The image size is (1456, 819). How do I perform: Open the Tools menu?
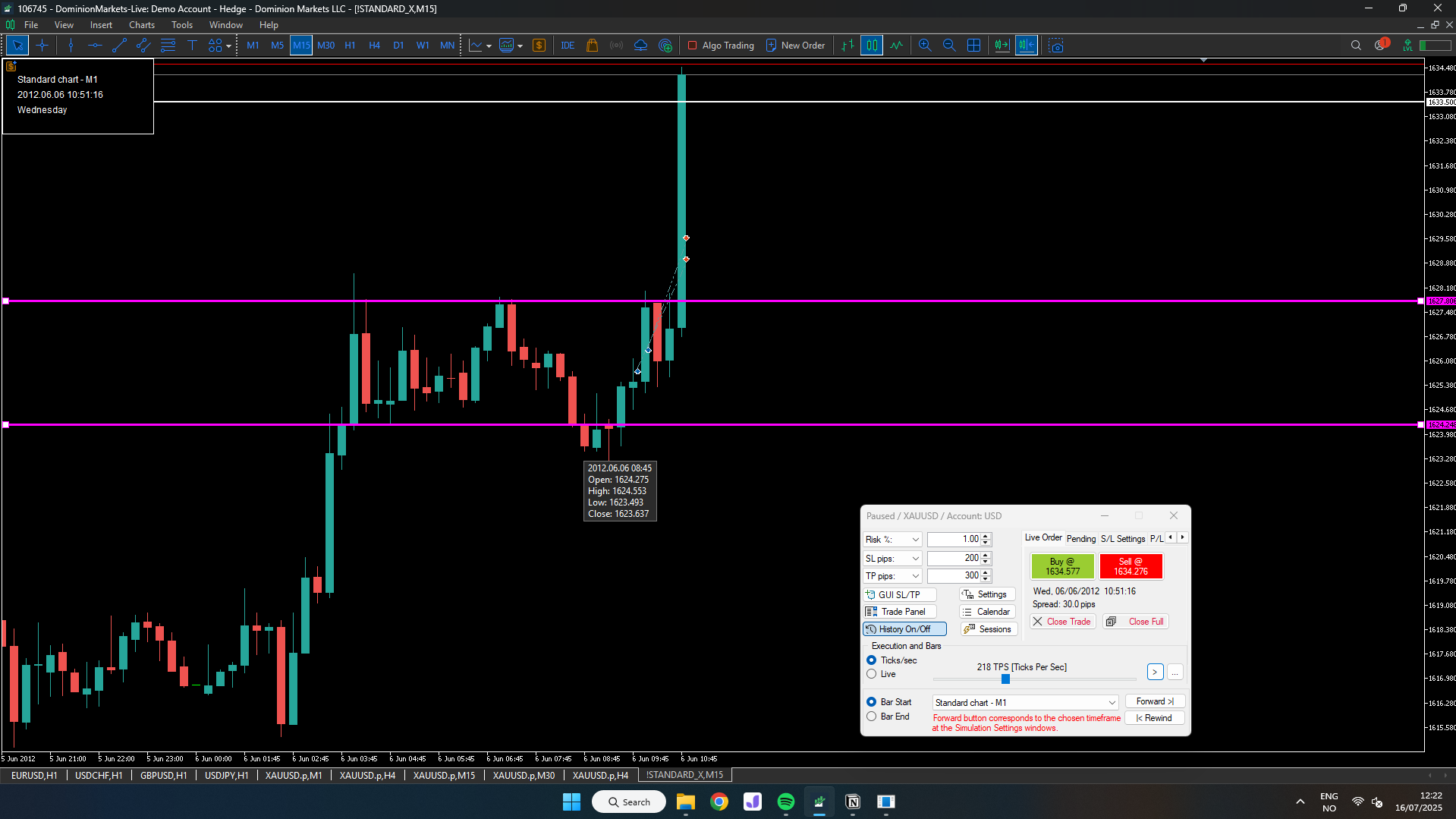point(182,25)
